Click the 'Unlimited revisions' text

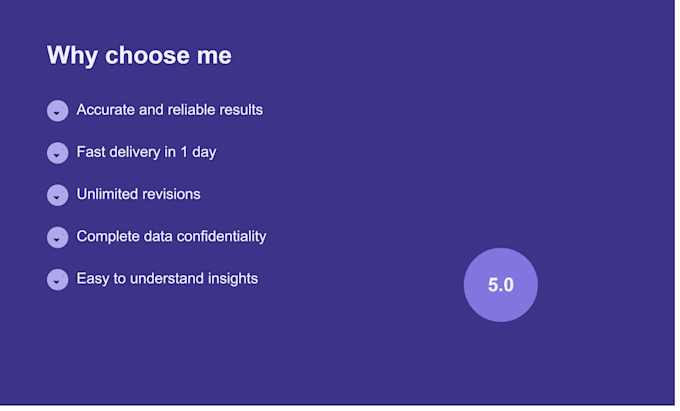pyautogui.click(x=138, y=194)
